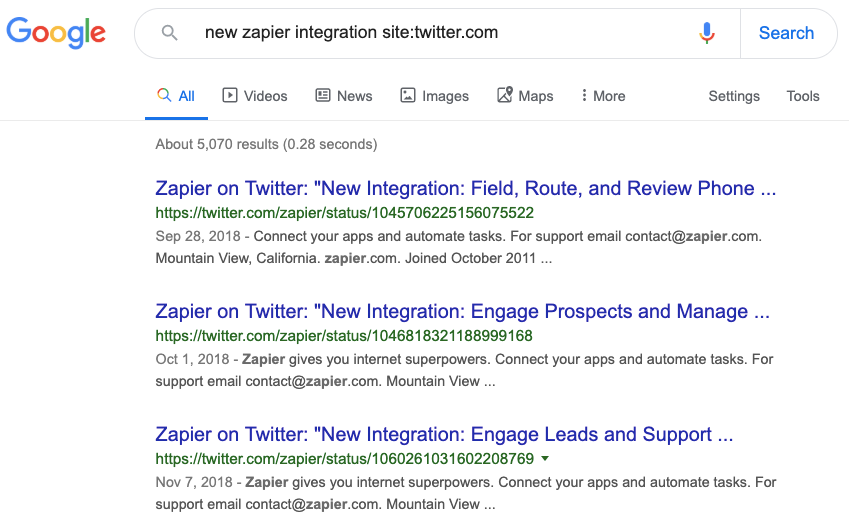Switch to the Maps tab

click(x=525, y=96)
